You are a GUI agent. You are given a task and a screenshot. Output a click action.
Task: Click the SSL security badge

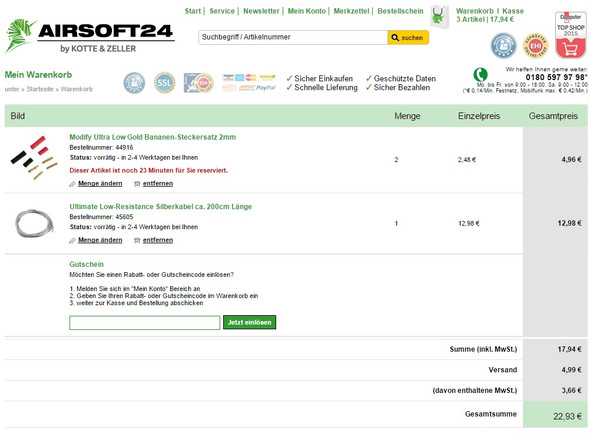coord(164,82)
